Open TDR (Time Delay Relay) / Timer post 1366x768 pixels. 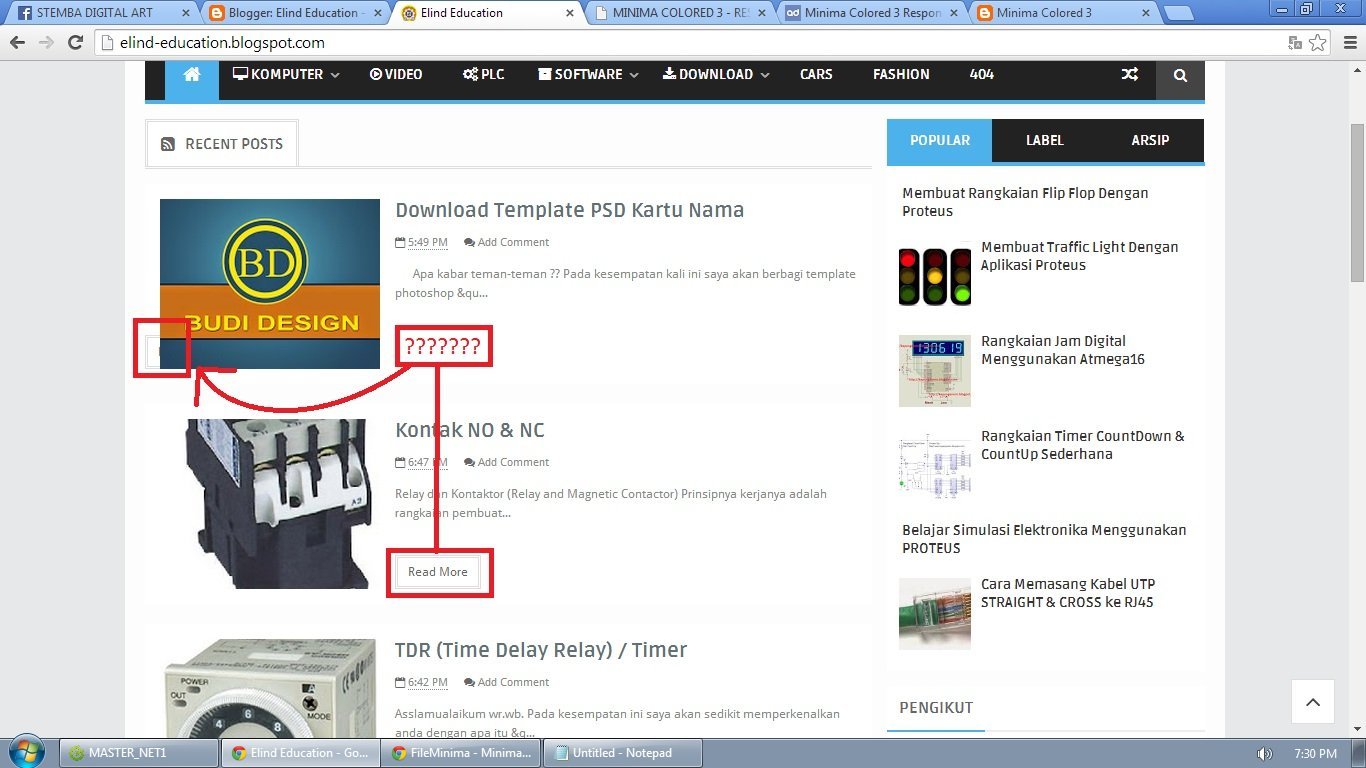[x=541, y=651]
